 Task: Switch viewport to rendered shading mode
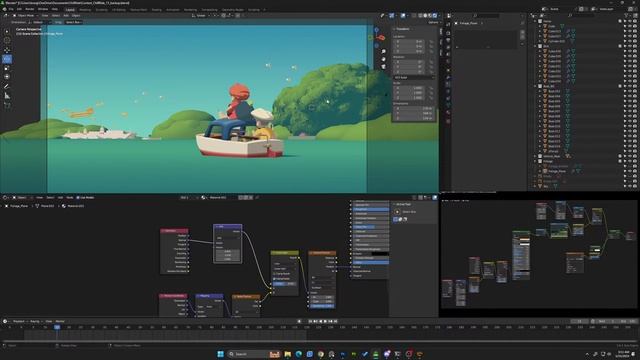pyautogui.click(x=434, y=16)
